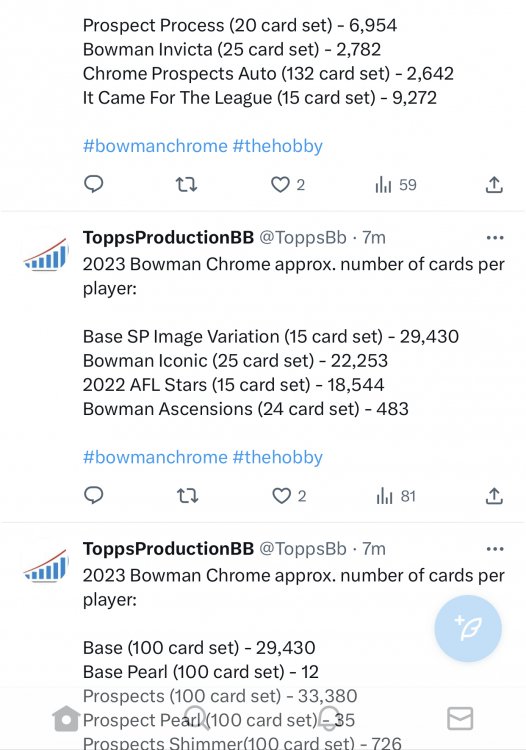Screen dimensions: 526x750
Task: Open more options on the Base Pearl tweet
Action: (x=494, y=549)
